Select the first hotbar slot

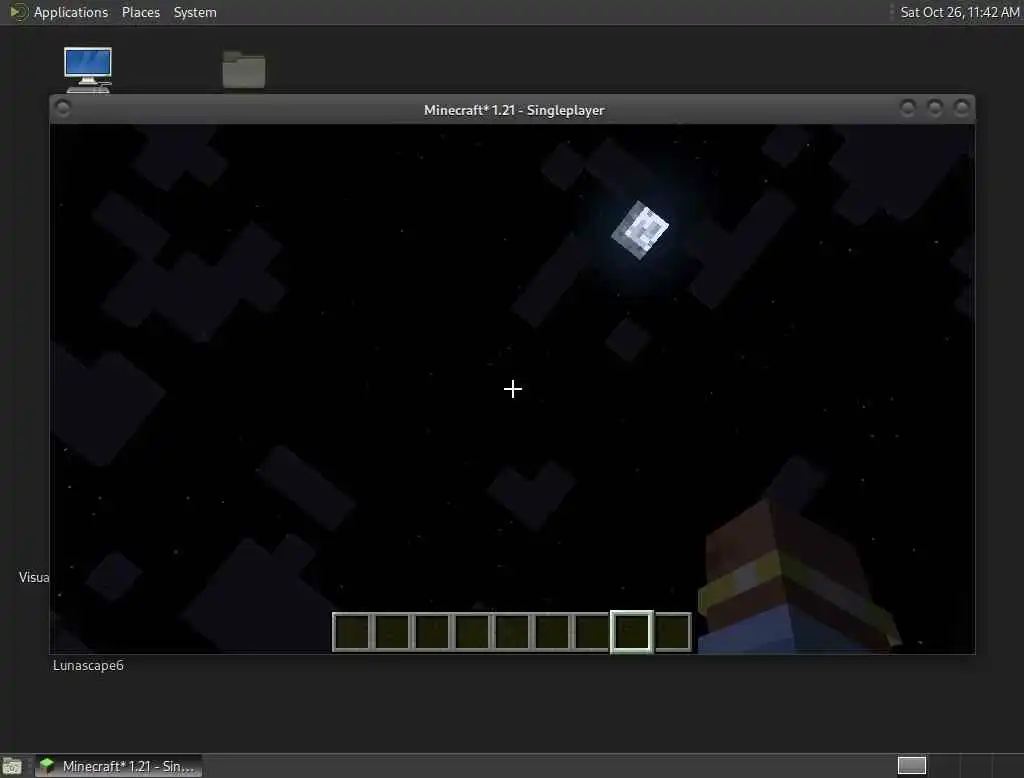pos(352,632)
